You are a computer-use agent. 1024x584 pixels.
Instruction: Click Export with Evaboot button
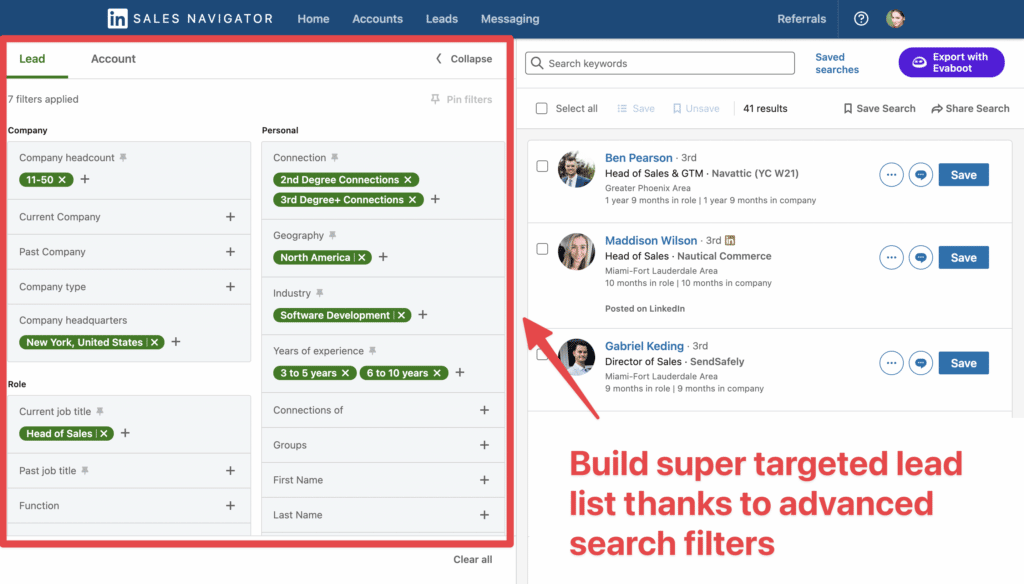pos(952,62)
